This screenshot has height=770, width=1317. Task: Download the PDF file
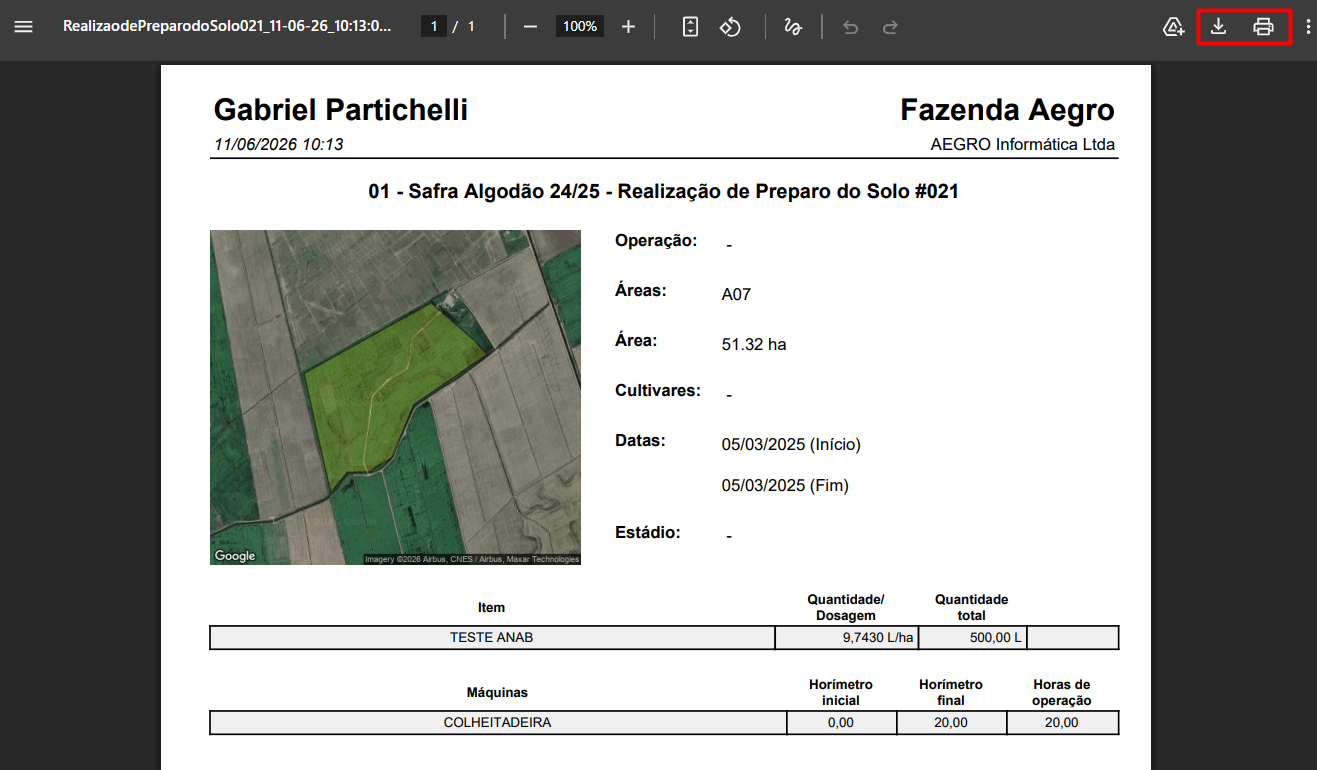coord(1218,27)
